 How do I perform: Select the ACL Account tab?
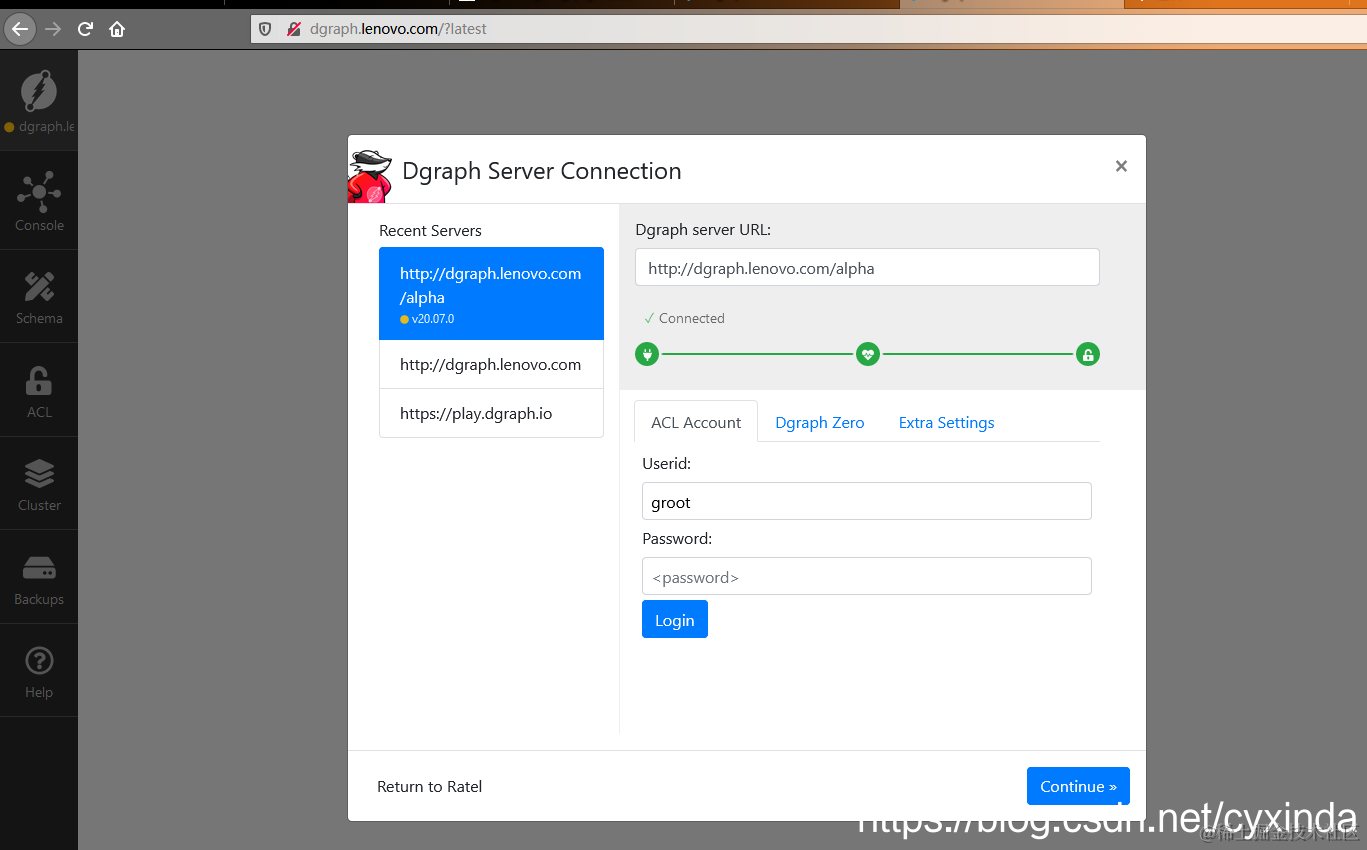coord(696,422)
